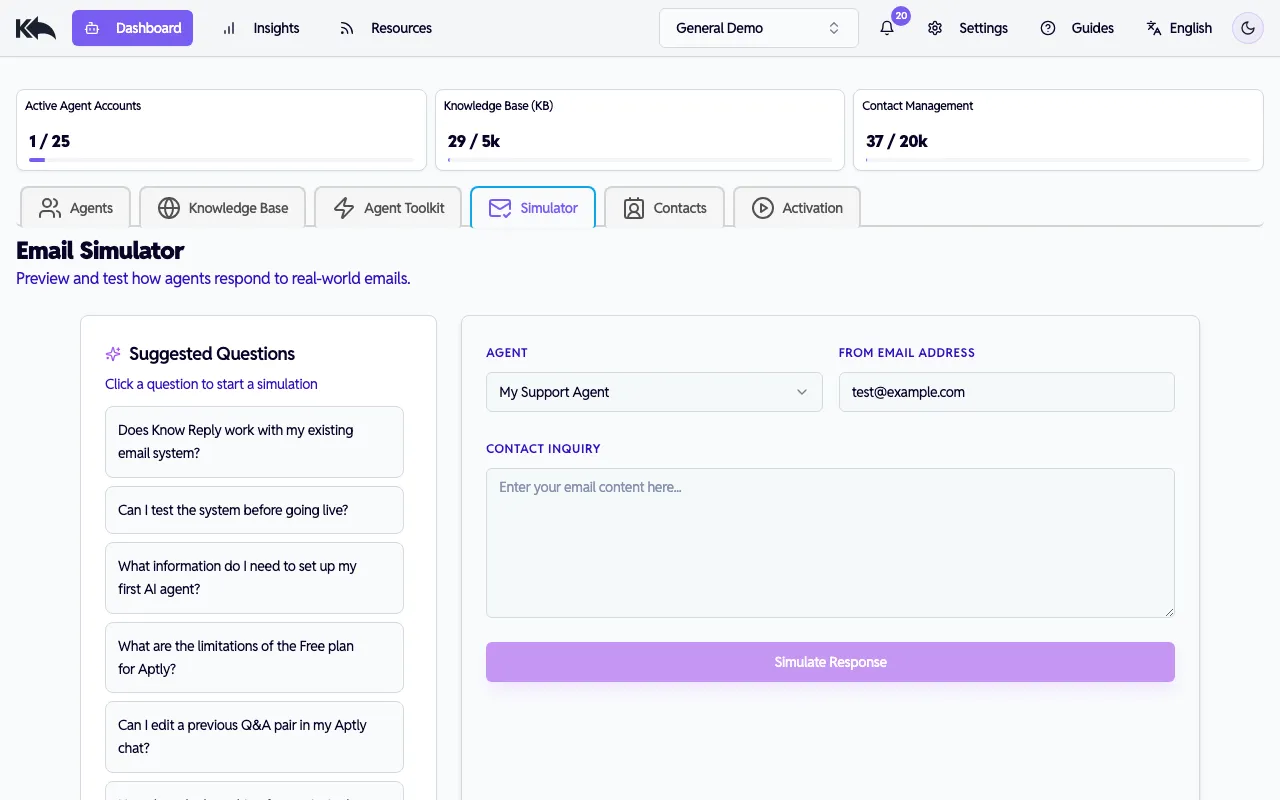Screen dimensions: 1280x800
Task: Toggle dark mode with moon icon
Action: tap(1248, 28)
